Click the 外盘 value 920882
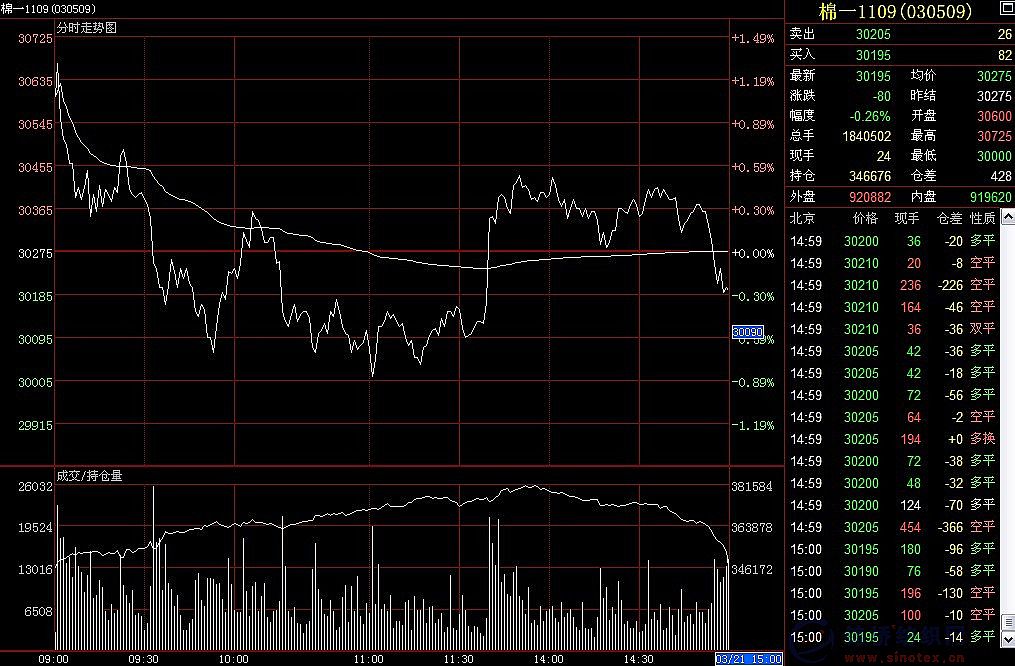Screen dimensions: 1015x666 [868, 197]
